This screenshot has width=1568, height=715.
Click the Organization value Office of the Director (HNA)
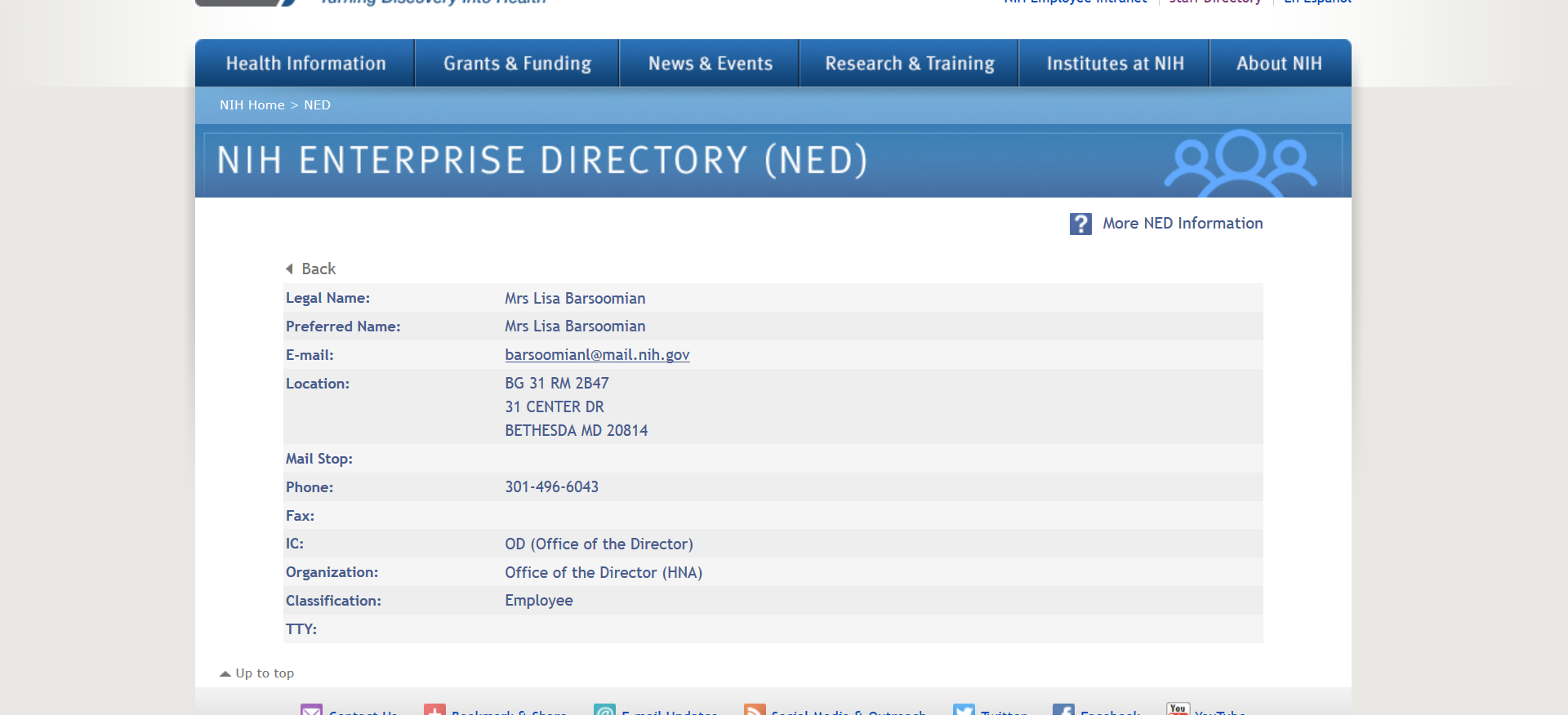tap(604, 572)
